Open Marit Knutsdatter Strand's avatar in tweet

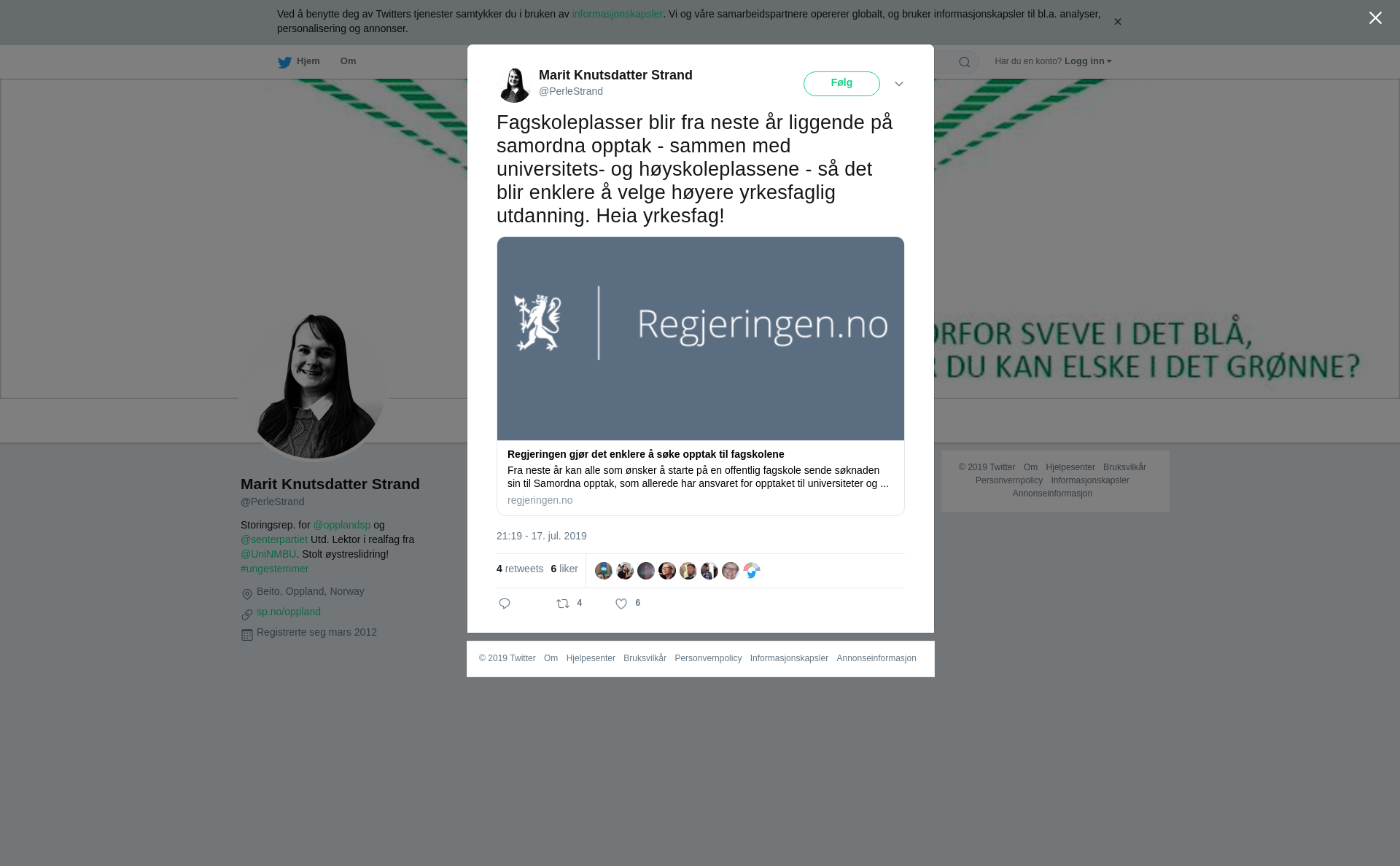tap(514, 84)
